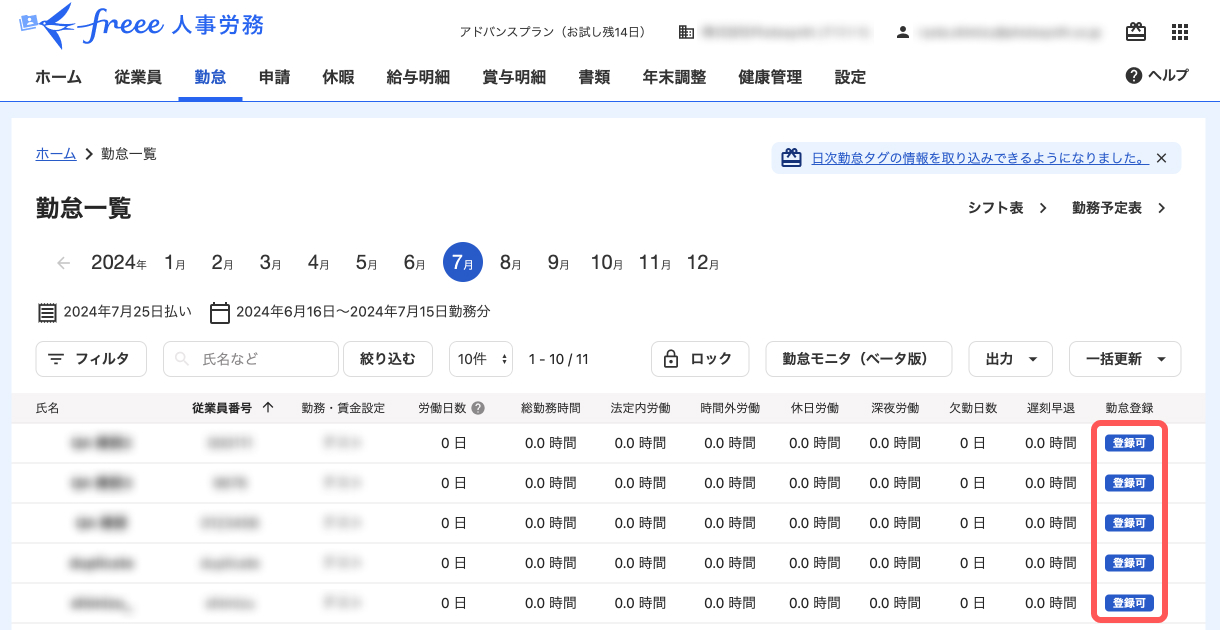Click the user account icon
The width and height of the screenshot is (1220, 630).
point(903,32)
